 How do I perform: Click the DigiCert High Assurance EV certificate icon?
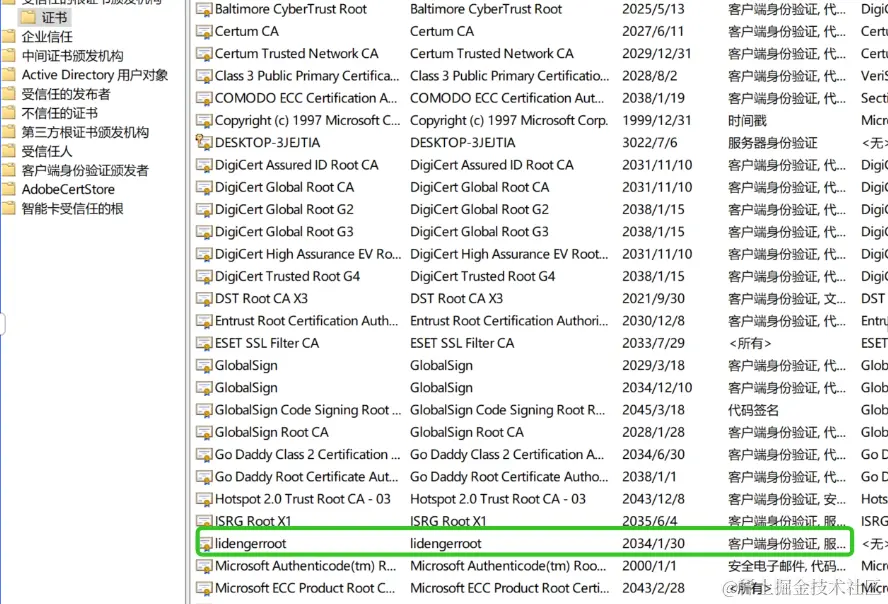(x=204, y=254)
